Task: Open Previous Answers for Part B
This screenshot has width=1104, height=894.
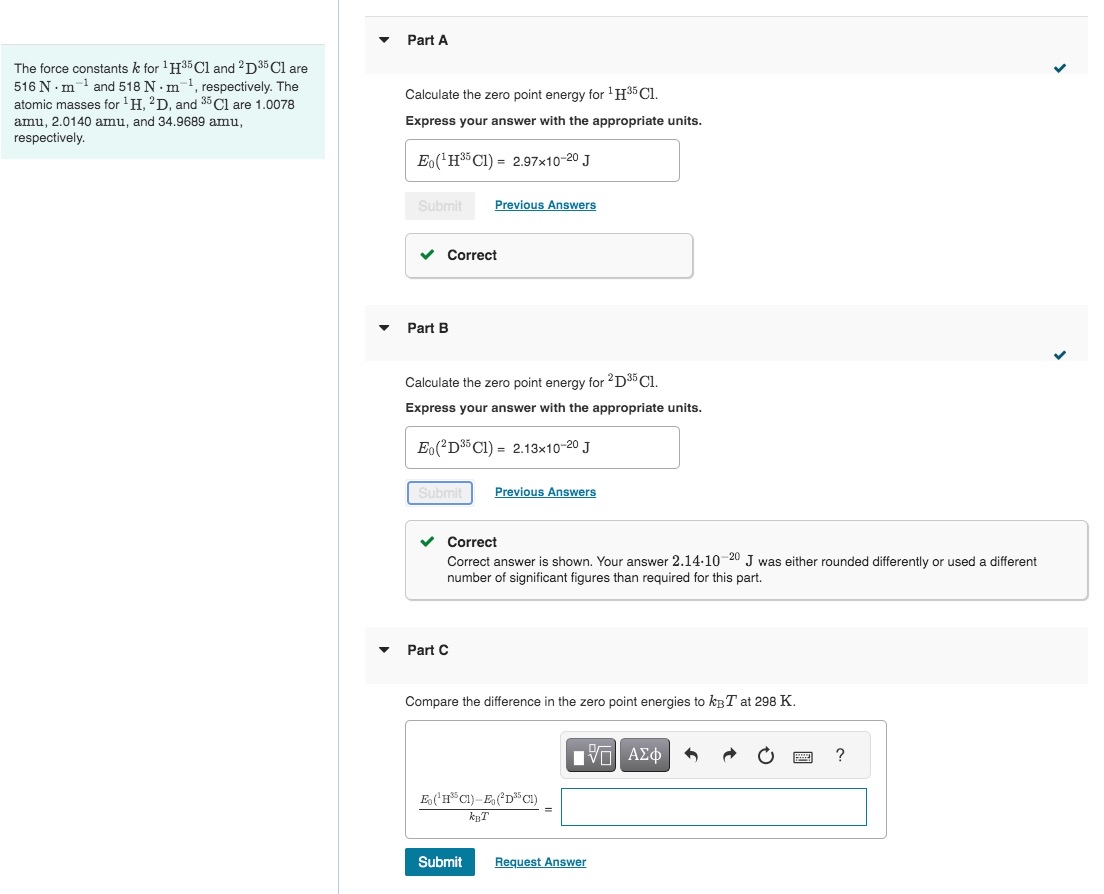Action: (x=545, y=492)
